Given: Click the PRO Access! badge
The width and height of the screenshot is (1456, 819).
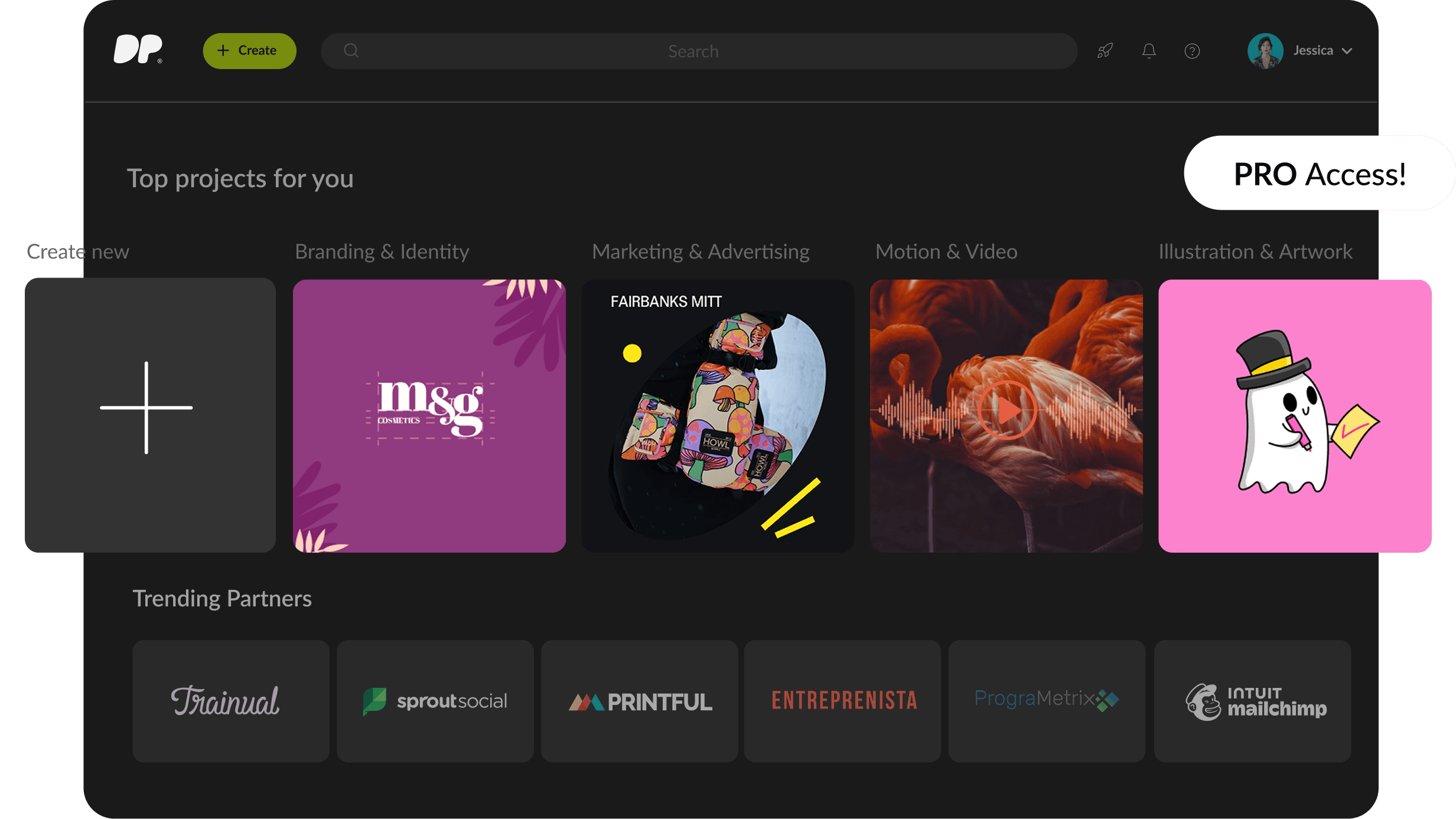Looking at the screenshot, I should pyautogui.click(x=1320, y=173).
